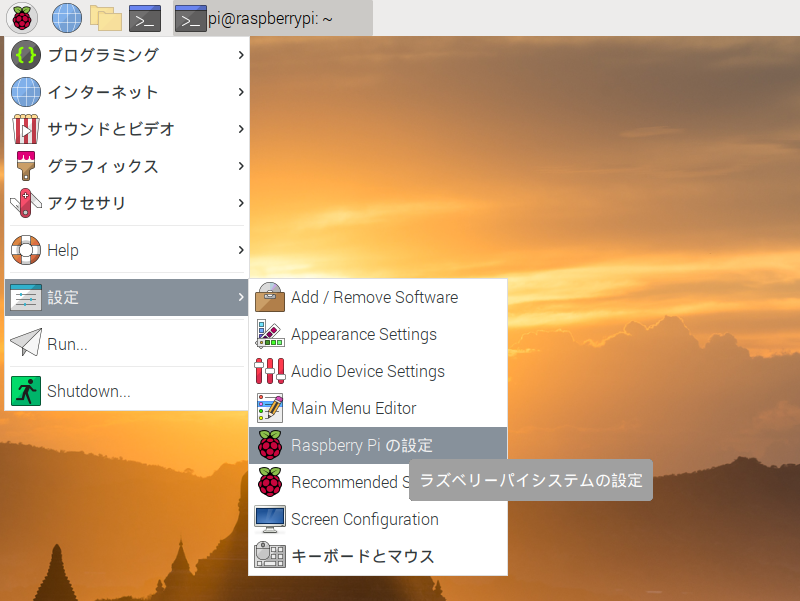Image resolution: width=800 pixels, height=601 pixels.
Task: Open Appearance Settings
Action: [378, 334]
